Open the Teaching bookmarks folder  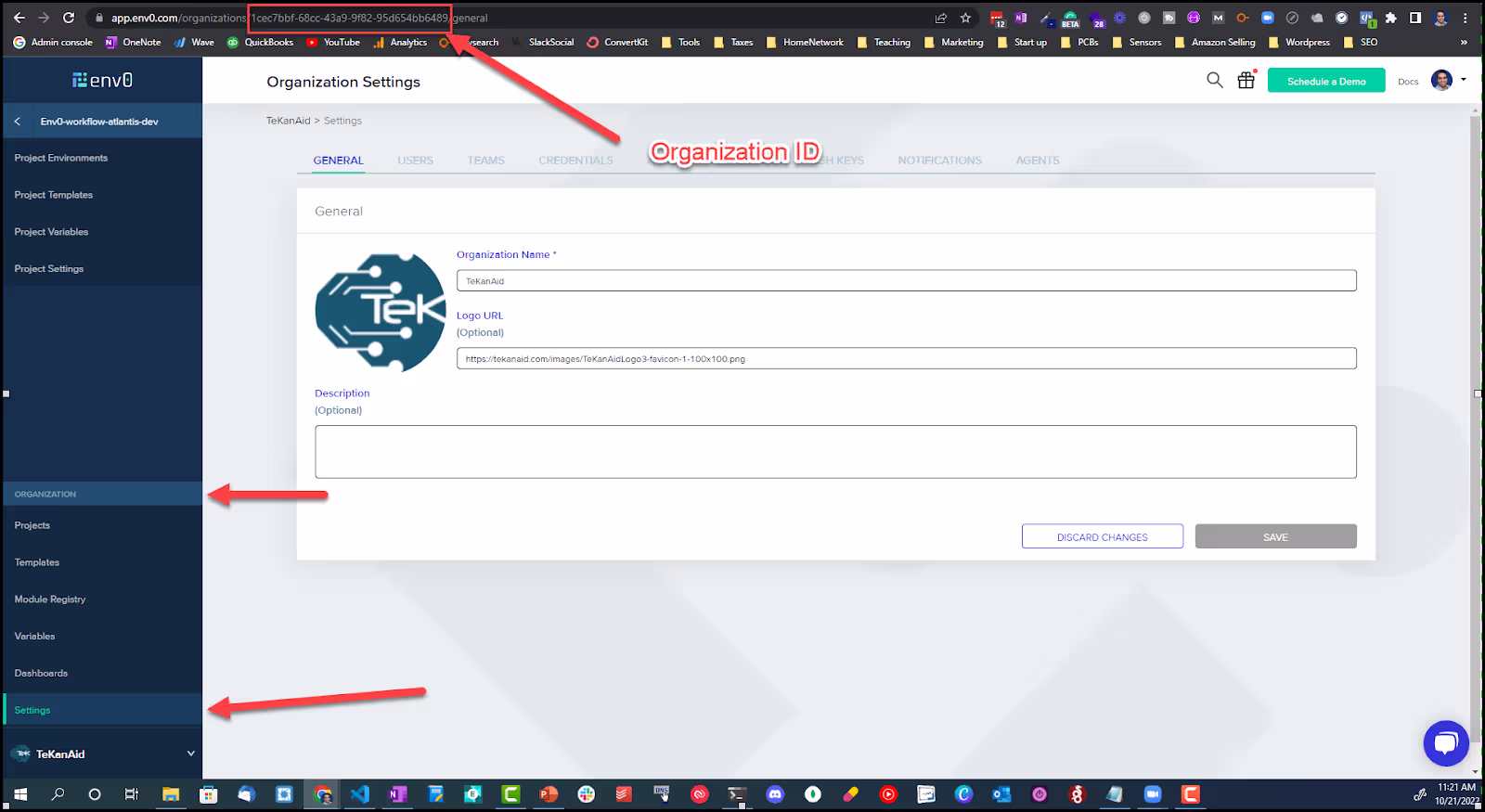(x=884, y=42)
